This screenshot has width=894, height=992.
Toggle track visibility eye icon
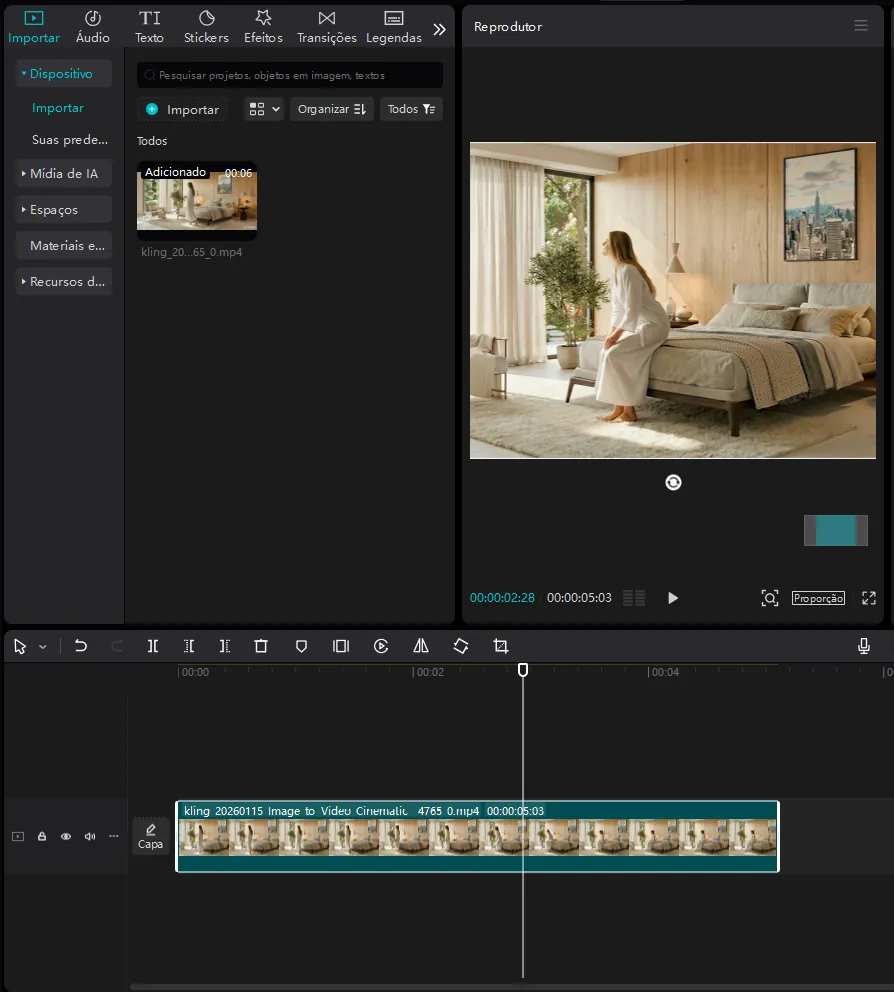click(x=66, y=836)
